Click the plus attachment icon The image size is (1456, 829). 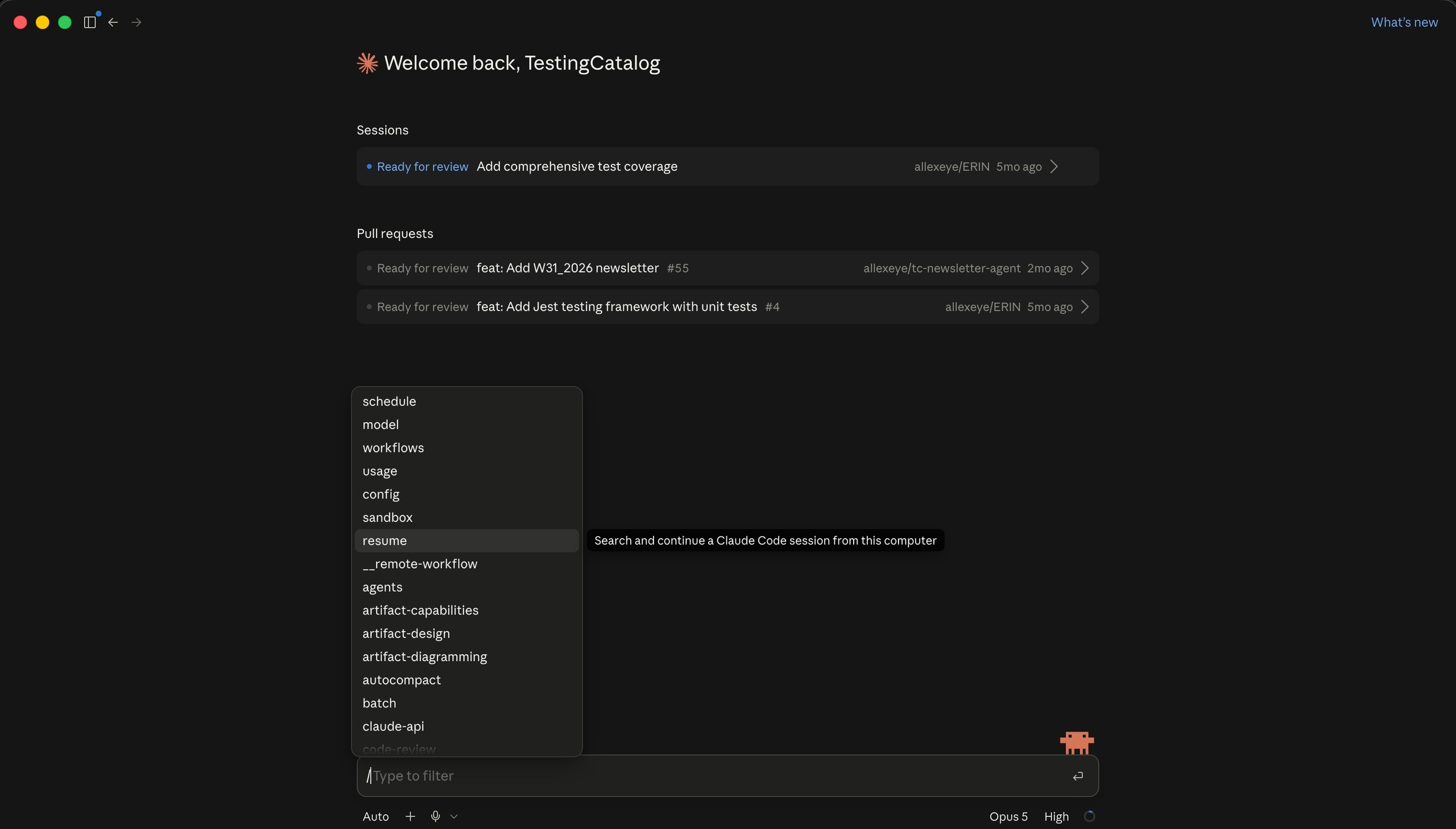tap(410, 816)
